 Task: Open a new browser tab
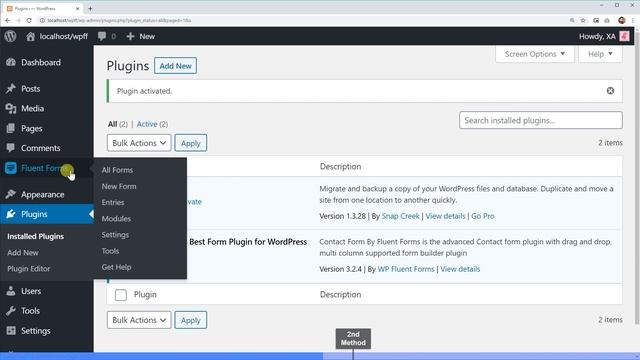coord(90,8)
